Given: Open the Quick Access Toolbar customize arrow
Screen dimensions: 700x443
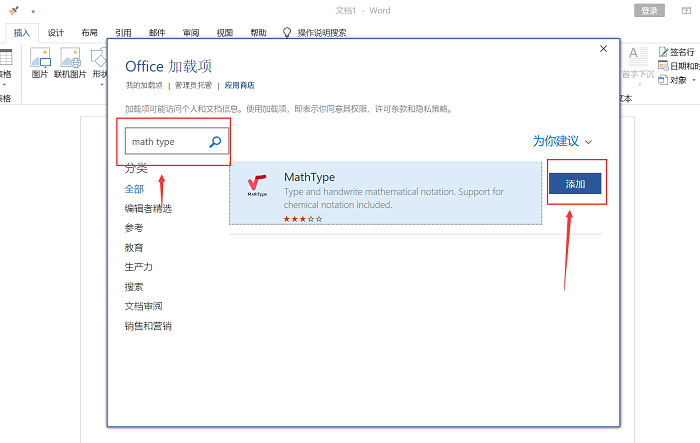Looking at the screenshot, I should coord(33,10).
